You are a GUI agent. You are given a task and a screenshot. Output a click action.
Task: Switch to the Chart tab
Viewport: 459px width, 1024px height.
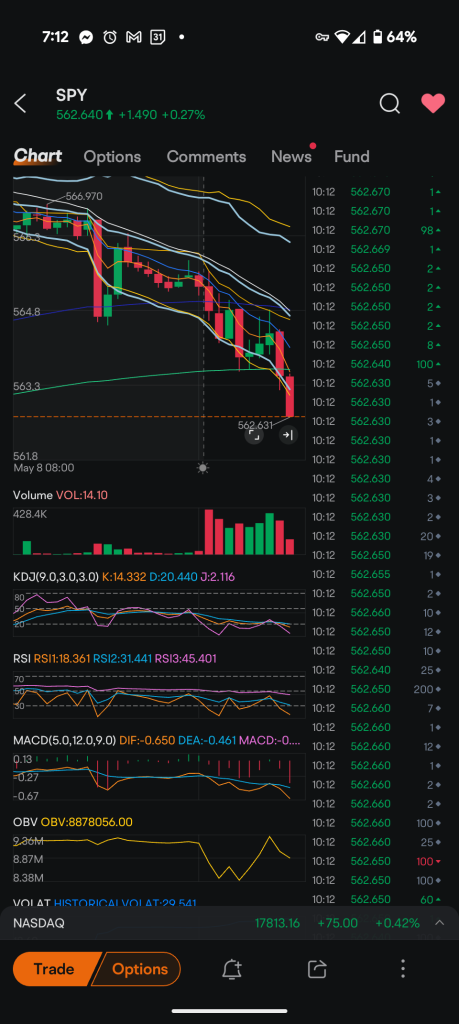(38, 156)
